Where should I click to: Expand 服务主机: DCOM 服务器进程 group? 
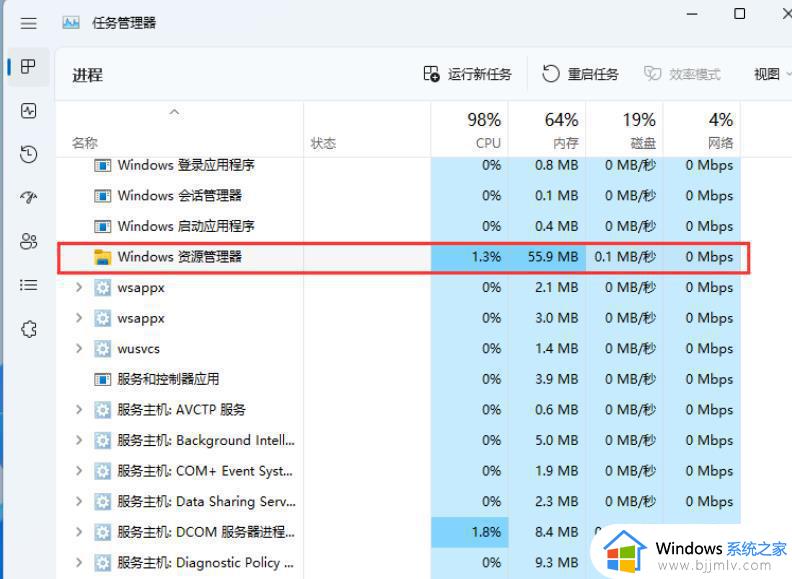(x=79, y=532)
